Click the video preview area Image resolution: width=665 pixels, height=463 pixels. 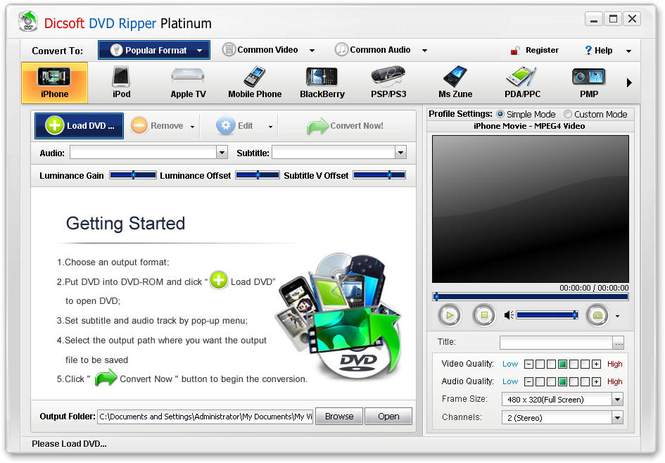coord(530,209)
